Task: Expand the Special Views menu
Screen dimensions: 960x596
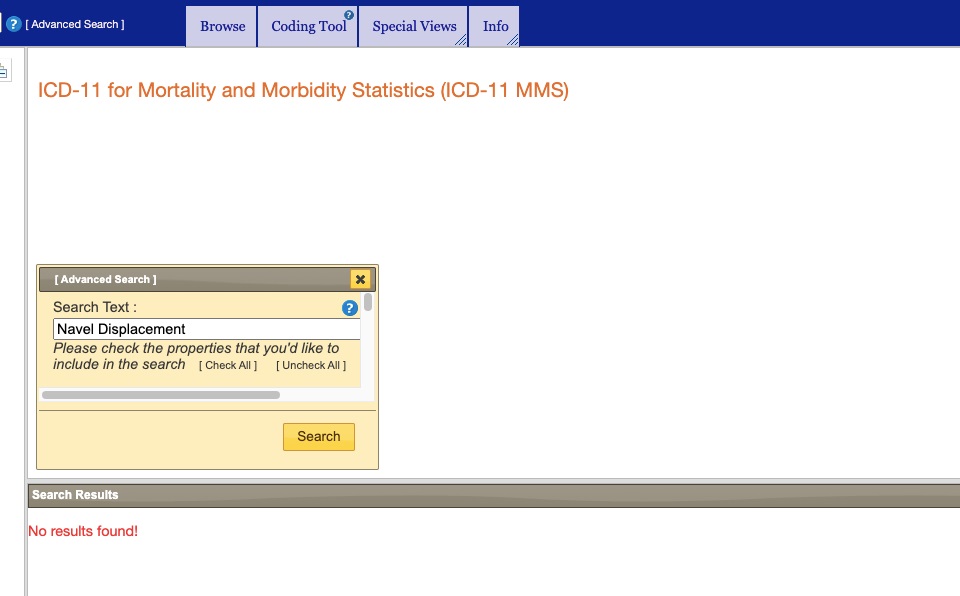Action: 414,27
